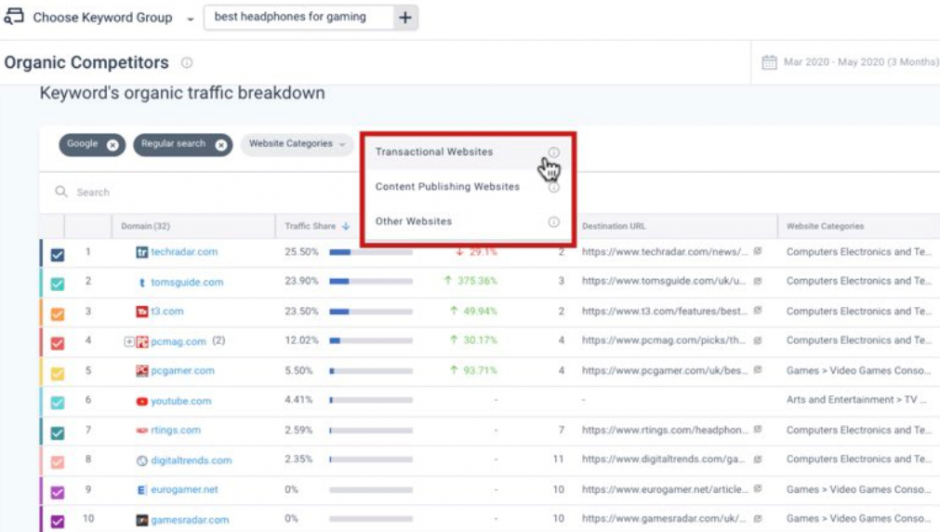Open the pcmag.com domain link
The height and width of the screenshot is (532, 940).
pos(178,341)
